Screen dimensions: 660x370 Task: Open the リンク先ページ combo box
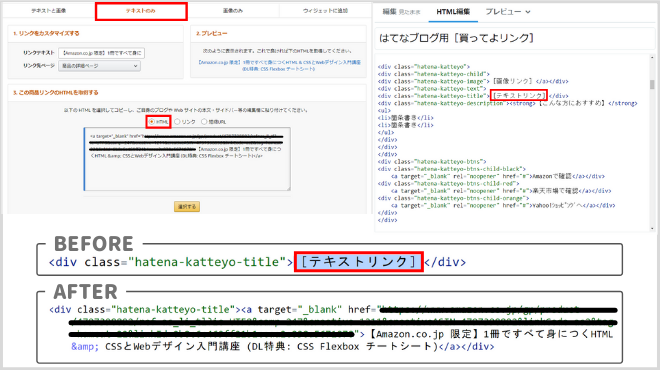(99, 66)
